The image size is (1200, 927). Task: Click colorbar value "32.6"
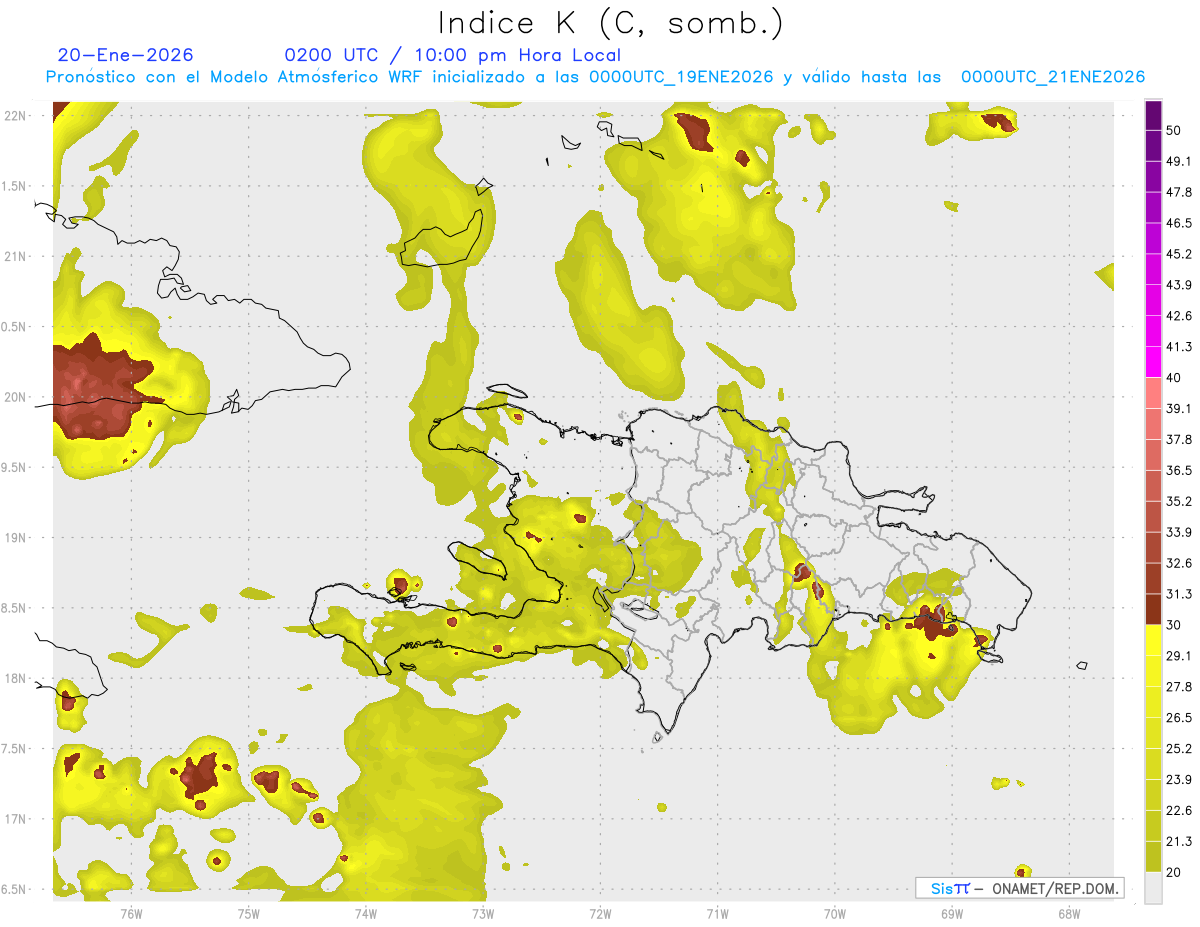pyautogui.click(x=1180, y=563)
